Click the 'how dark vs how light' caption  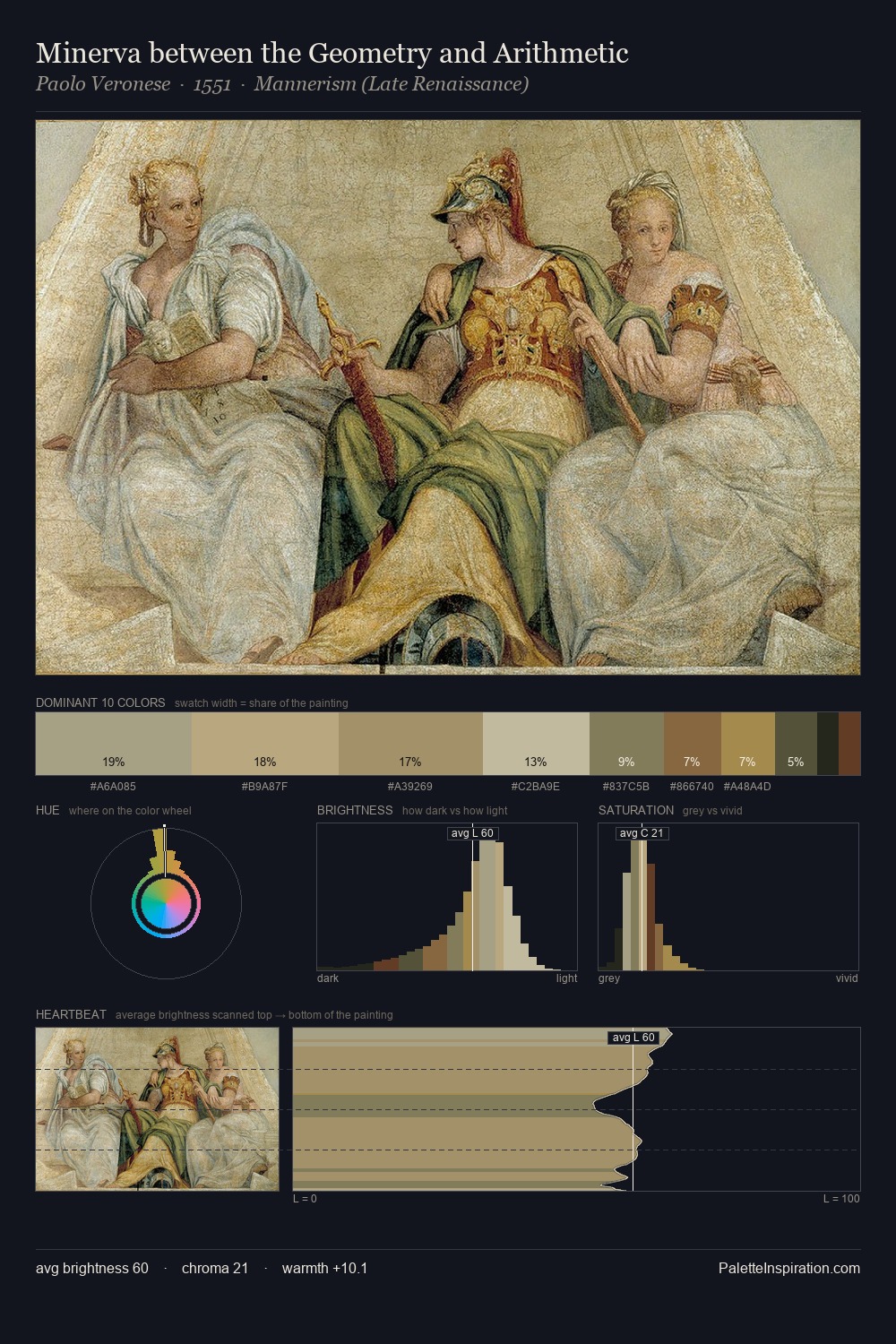(455, 811)
